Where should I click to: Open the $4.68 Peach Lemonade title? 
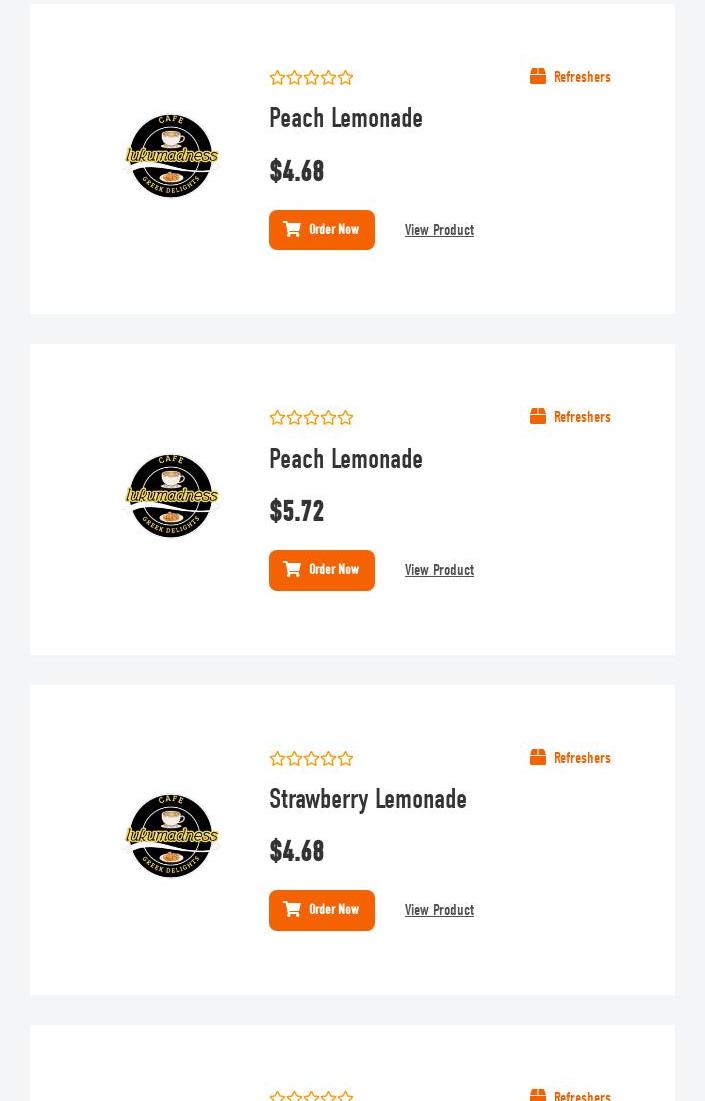click(346, 118)
